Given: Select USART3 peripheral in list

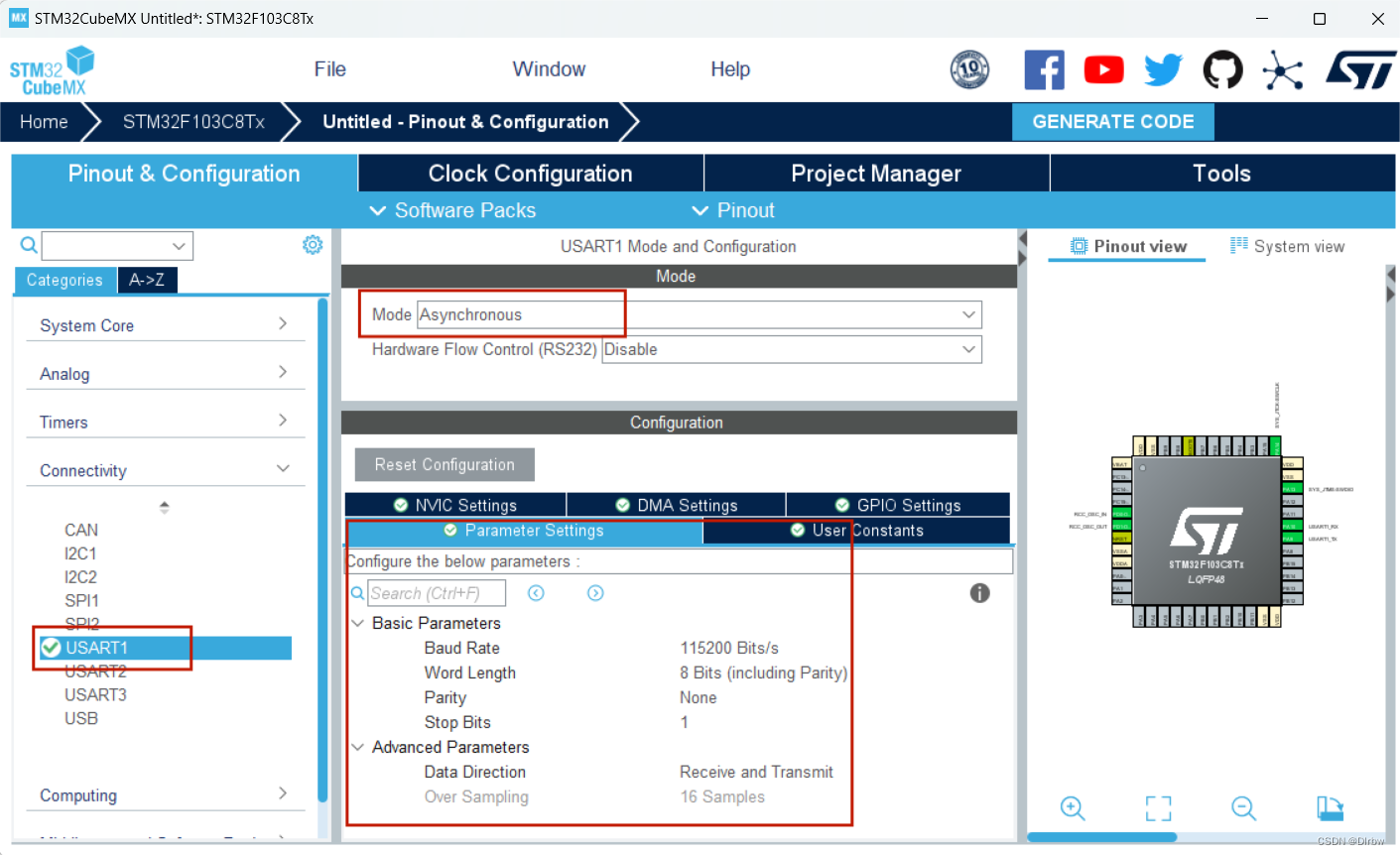Looking at the screenshot, I should (95, 694).
